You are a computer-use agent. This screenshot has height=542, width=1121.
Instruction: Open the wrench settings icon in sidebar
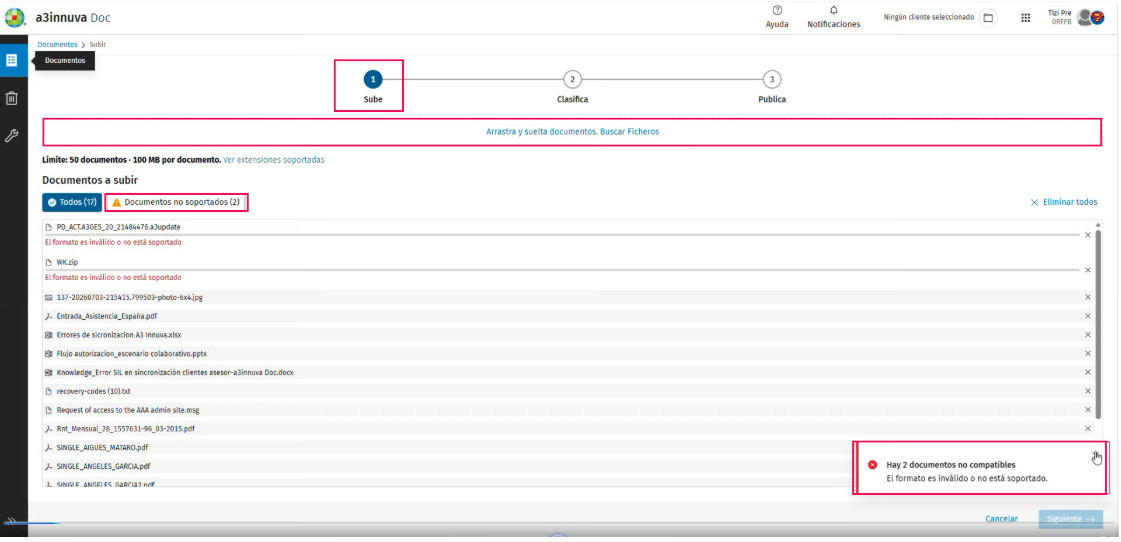(x=11, y=136)
